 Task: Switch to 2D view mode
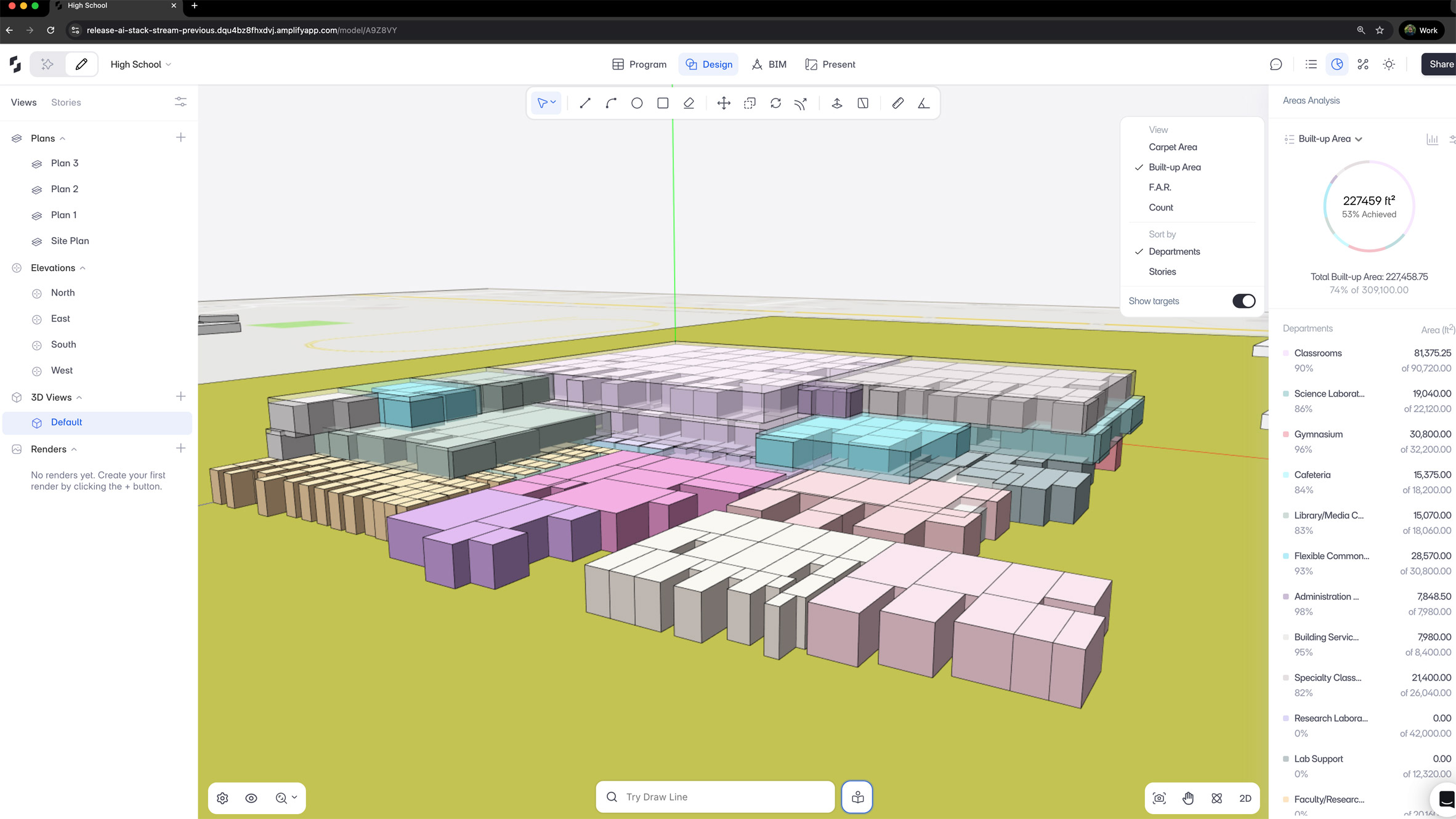pos(1245,798)
